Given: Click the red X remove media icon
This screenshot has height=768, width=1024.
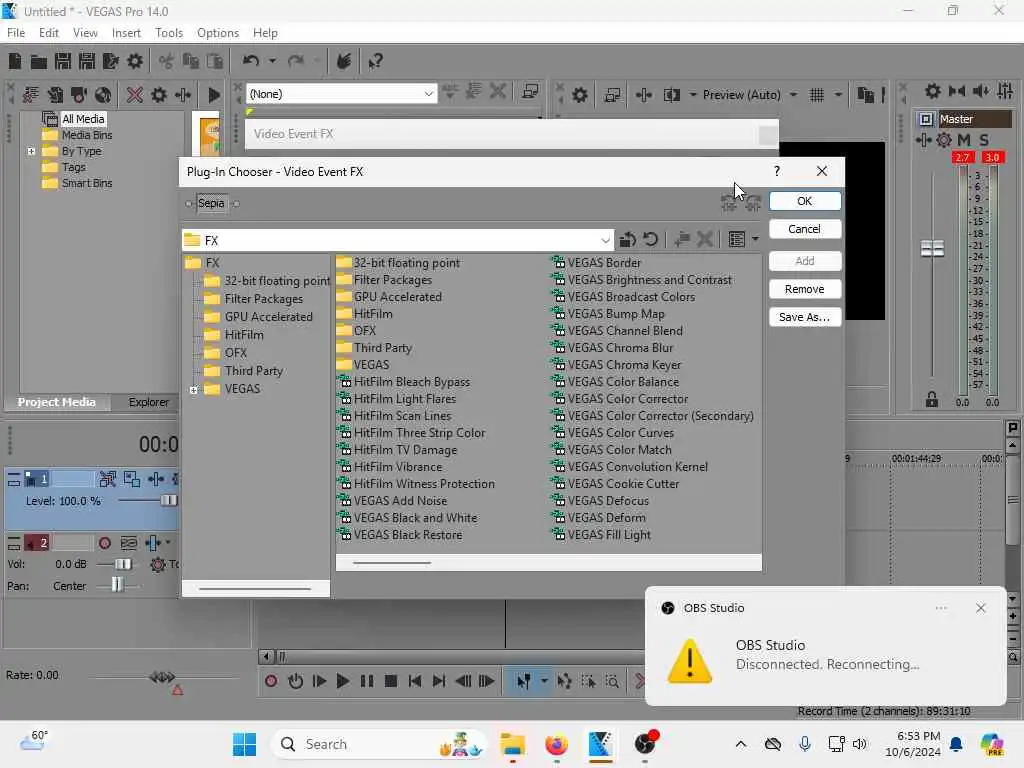Looking at the screenshot, I should (x=135, y=95).
